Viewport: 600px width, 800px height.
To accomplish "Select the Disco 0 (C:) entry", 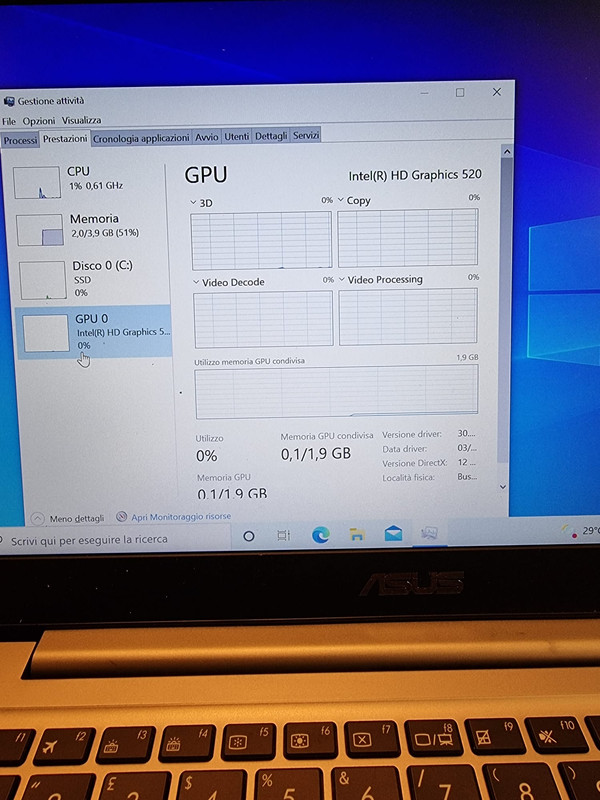I will [x=93, y=279].
